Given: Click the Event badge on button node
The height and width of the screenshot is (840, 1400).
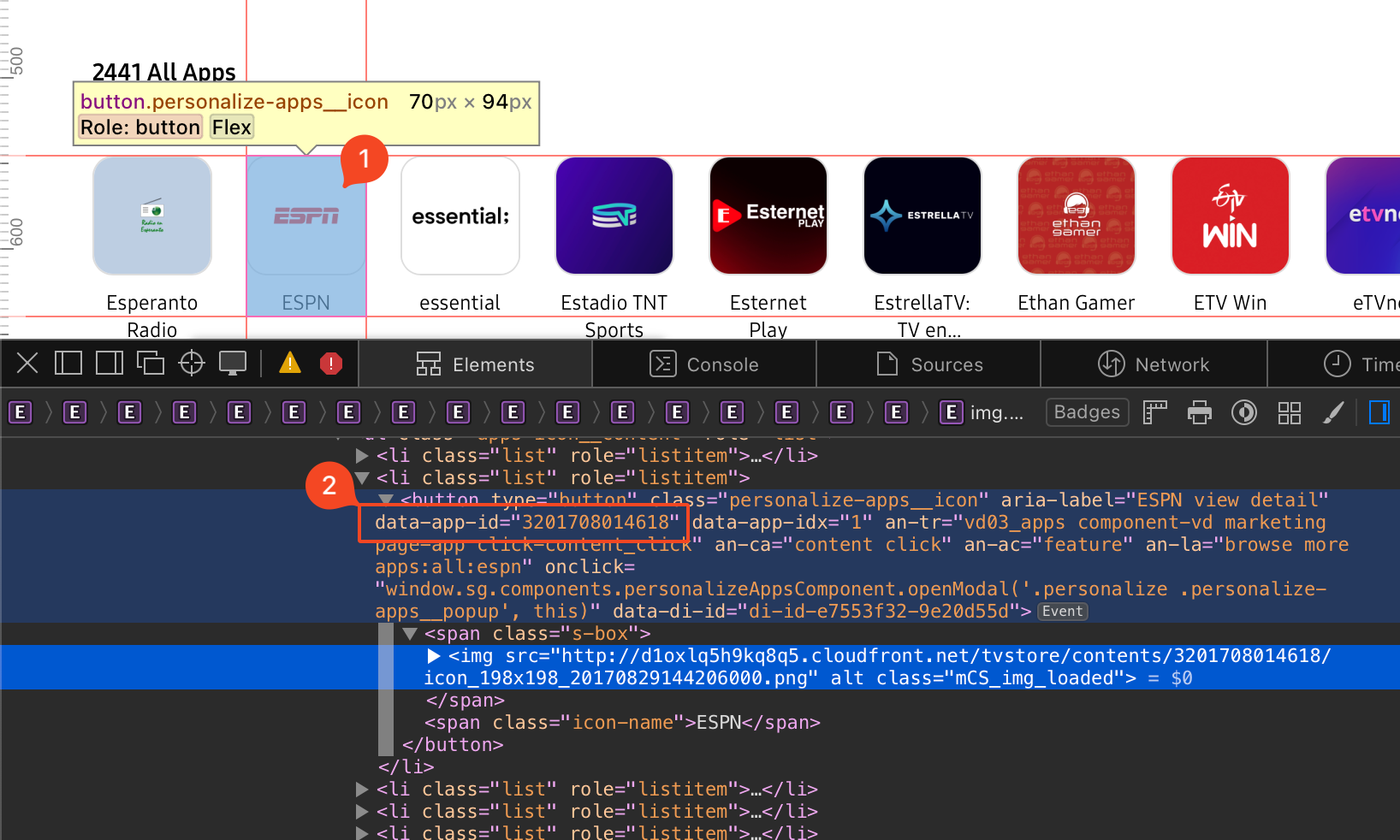Looking at the screenshot, I should pos(1063,612).
